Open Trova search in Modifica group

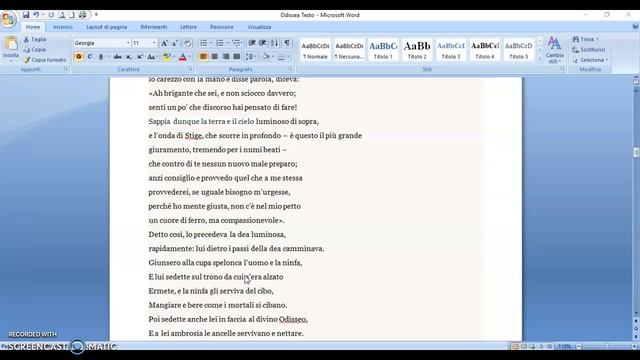click(585, 39)
